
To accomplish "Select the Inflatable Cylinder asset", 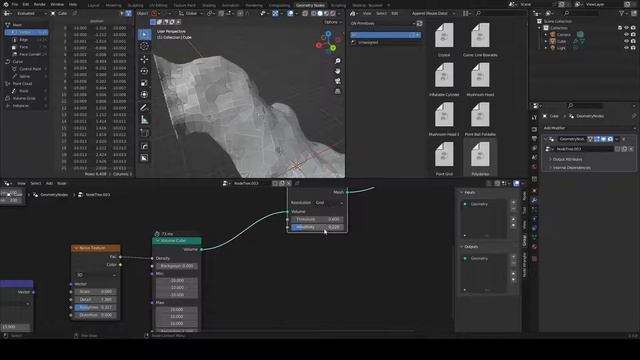I will coord(444,75).
